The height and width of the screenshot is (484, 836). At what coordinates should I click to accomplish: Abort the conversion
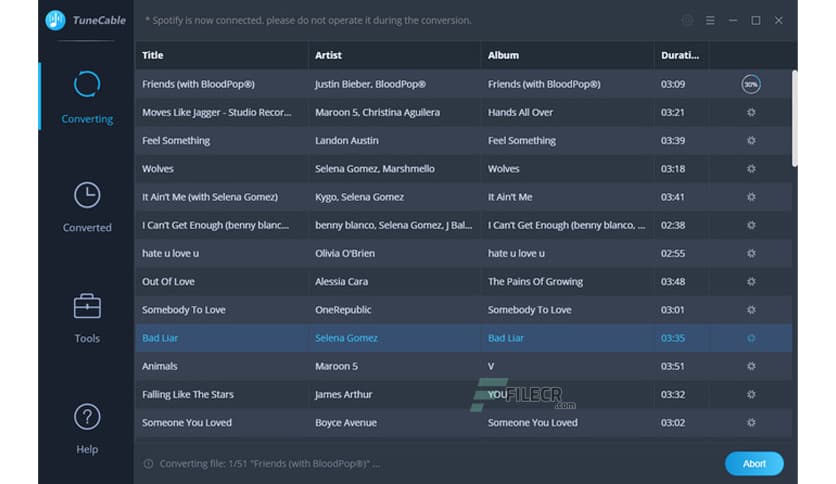tap(754, 464)
